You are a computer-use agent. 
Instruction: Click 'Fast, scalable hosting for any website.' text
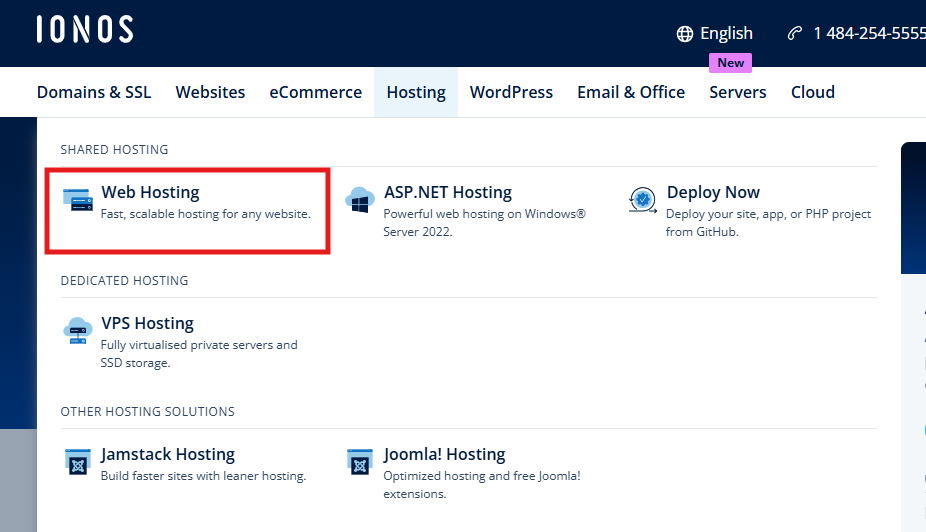pos(206,214)
